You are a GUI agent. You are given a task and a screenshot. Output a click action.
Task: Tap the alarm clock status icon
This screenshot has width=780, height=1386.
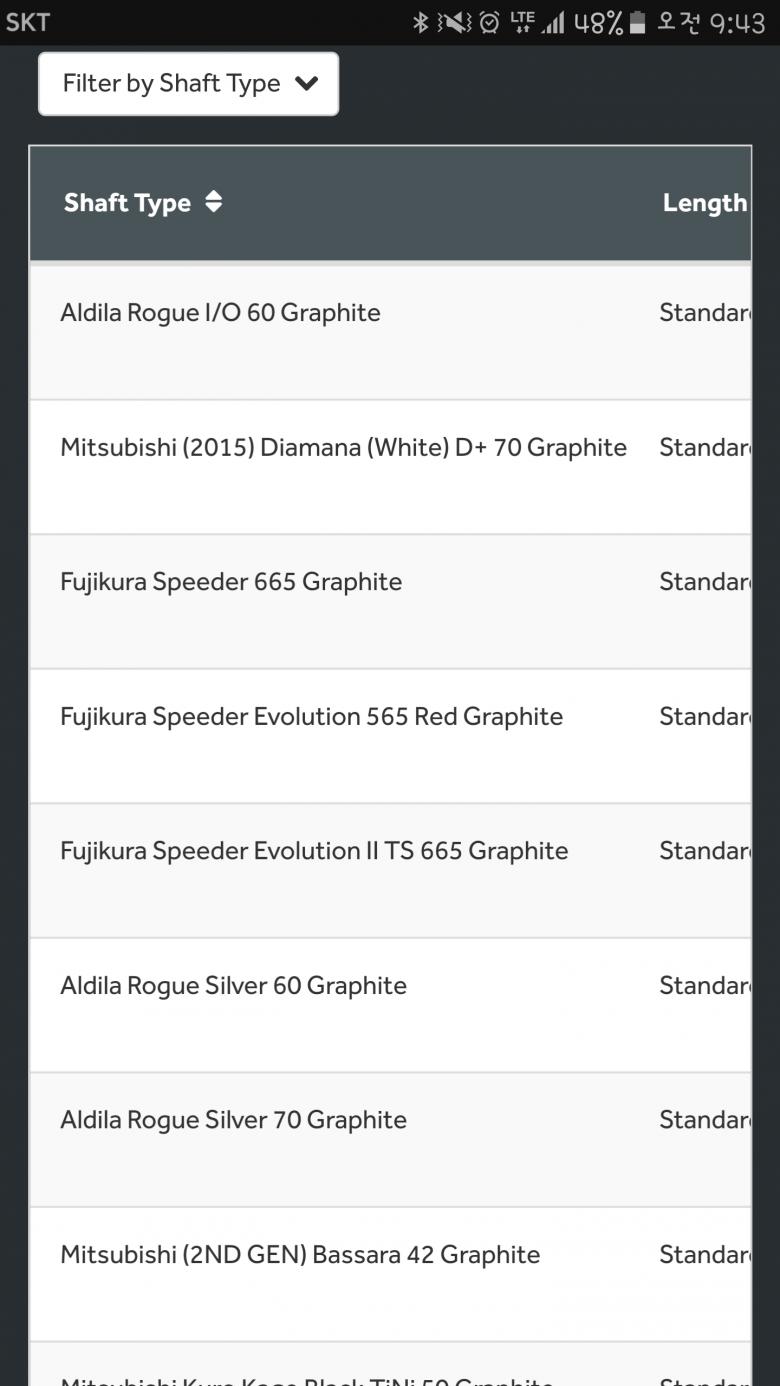pyautogui.click(x=489, y=22)
